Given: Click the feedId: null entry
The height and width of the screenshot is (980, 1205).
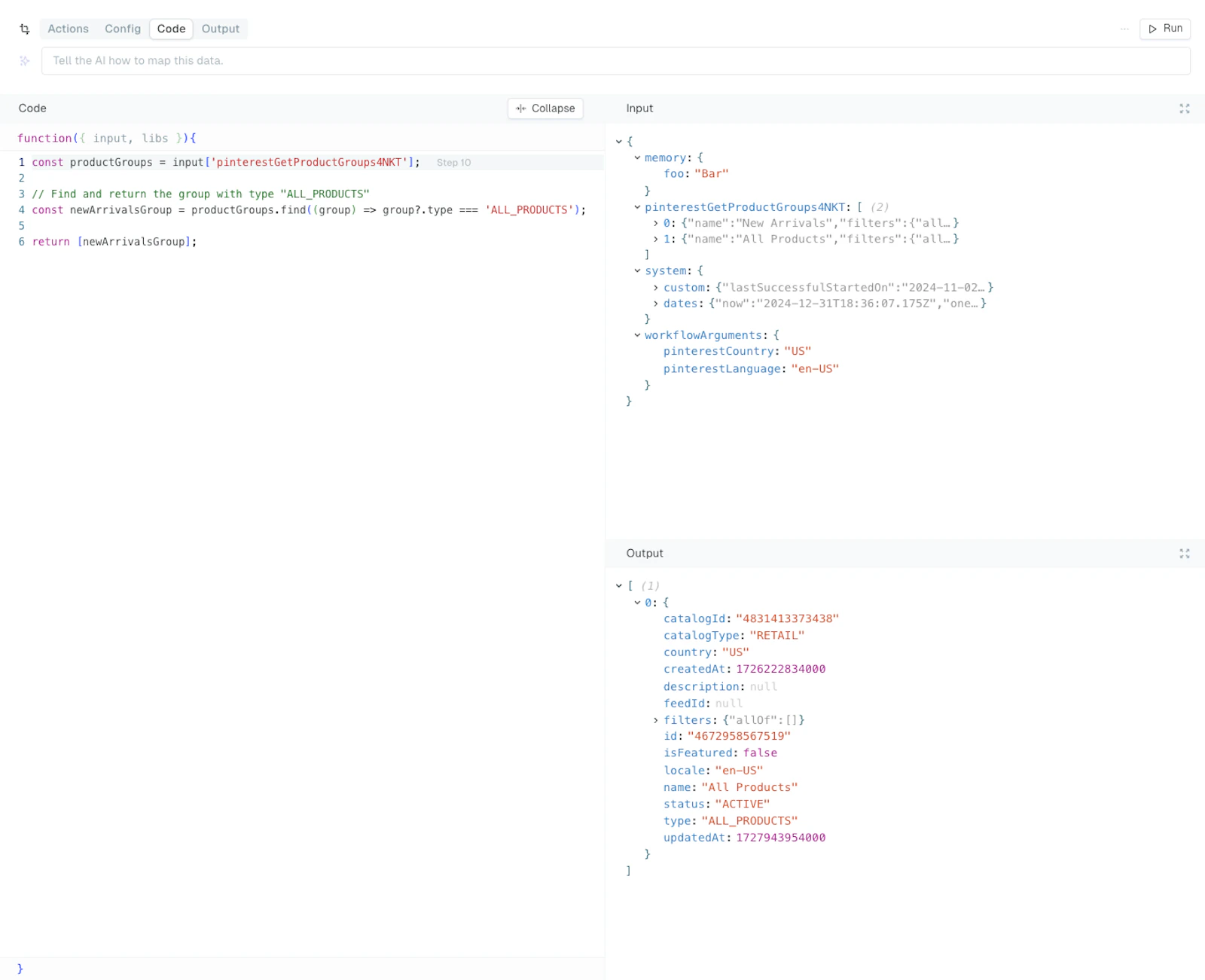Looking at the screenshot, I should pyautogui.click(x=703, y=704).
